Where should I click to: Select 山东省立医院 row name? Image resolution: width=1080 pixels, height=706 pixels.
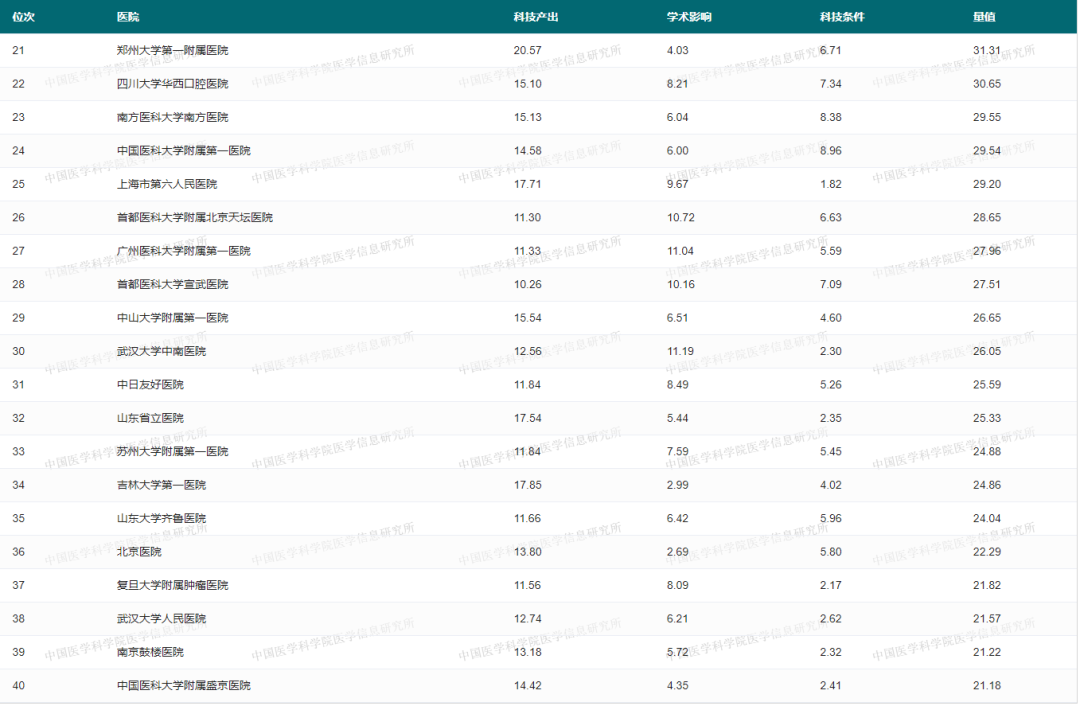[x=150, y=418]
